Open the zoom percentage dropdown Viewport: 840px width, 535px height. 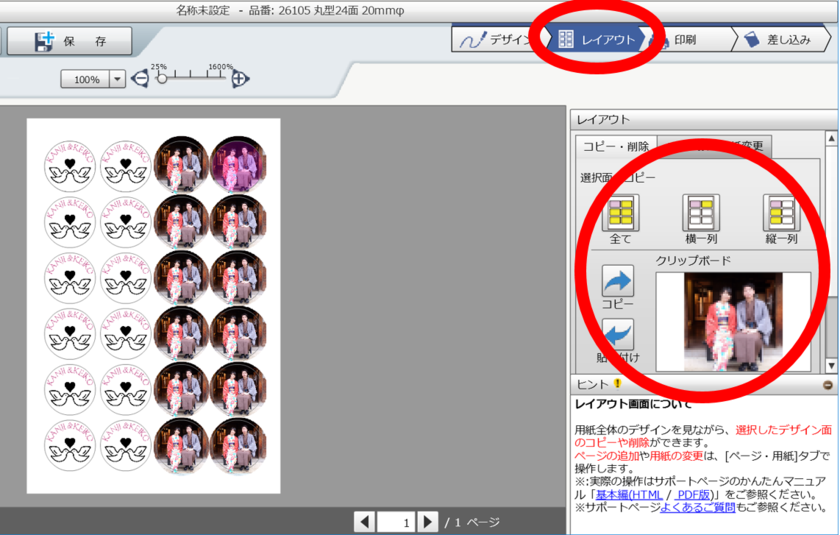click(117, 79)
